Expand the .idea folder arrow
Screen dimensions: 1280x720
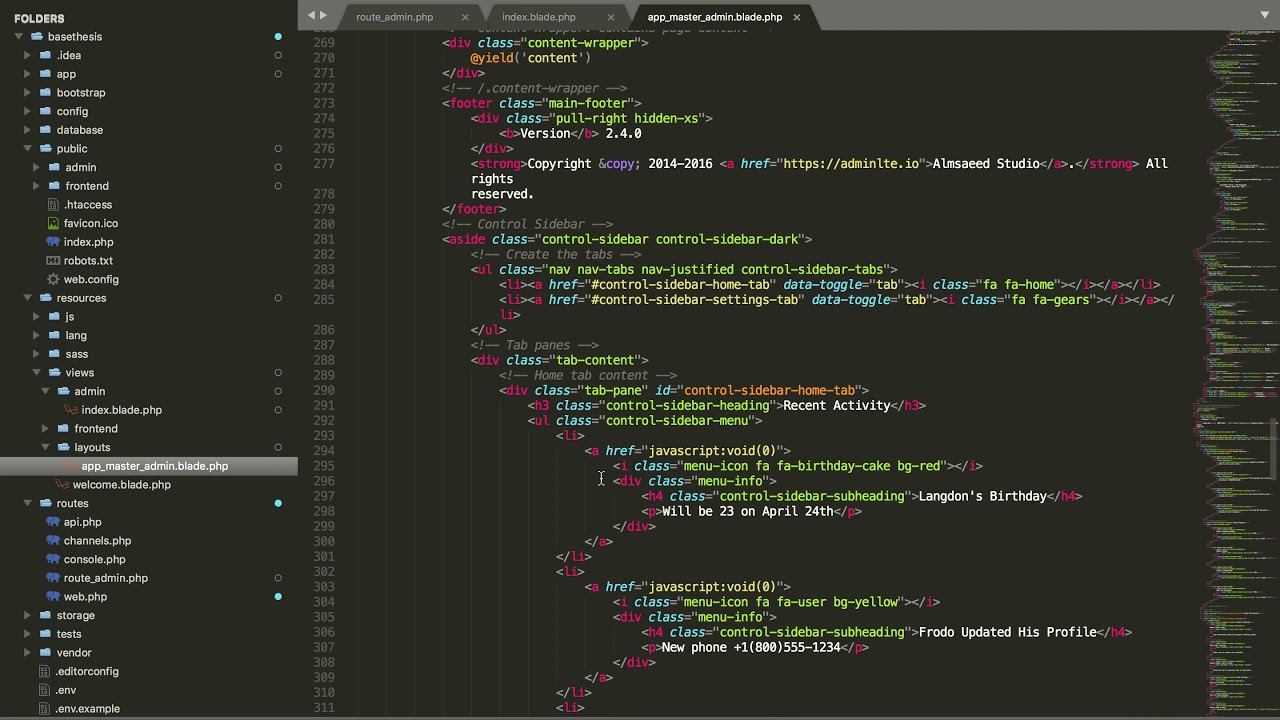point(27,56)
